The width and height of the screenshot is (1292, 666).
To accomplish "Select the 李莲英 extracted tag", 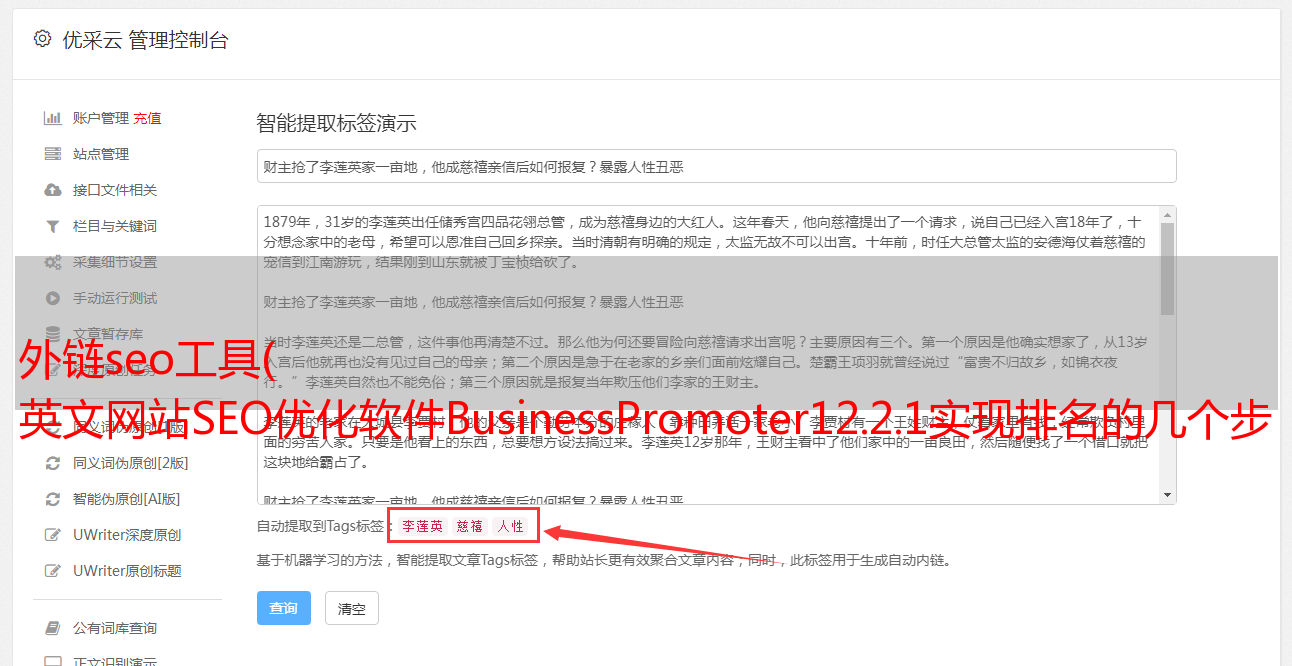I will coord(423,526).
